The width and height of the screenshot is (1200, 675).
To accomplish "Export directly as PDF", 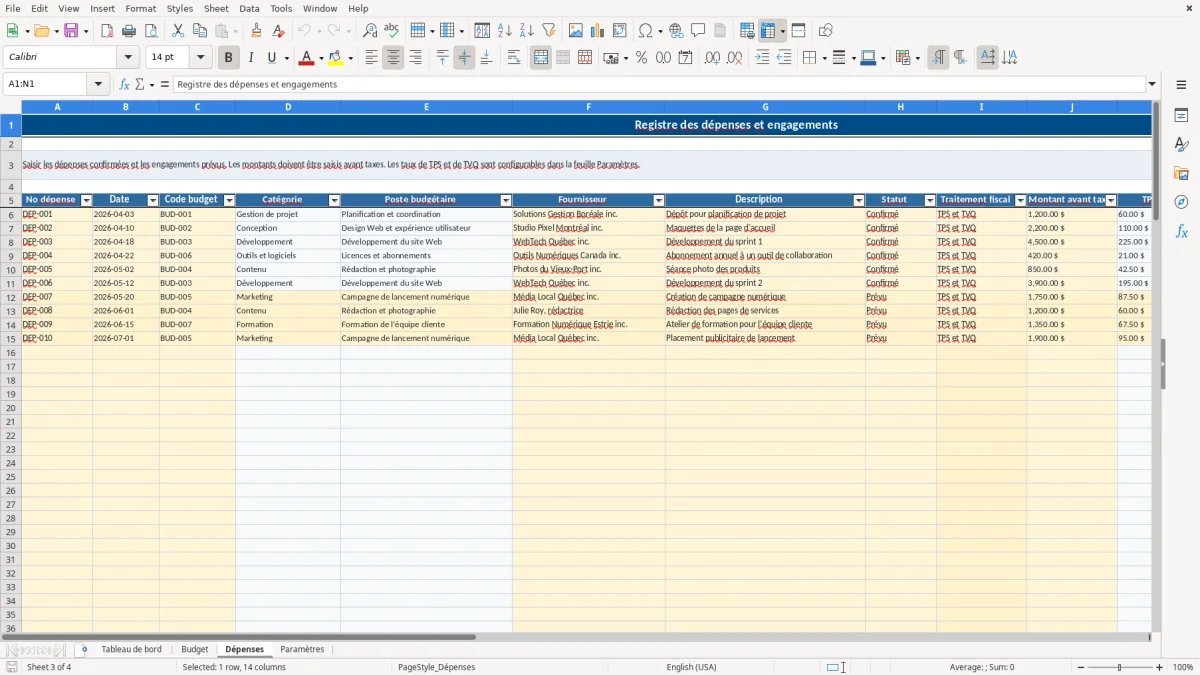I will pos(107,31).
